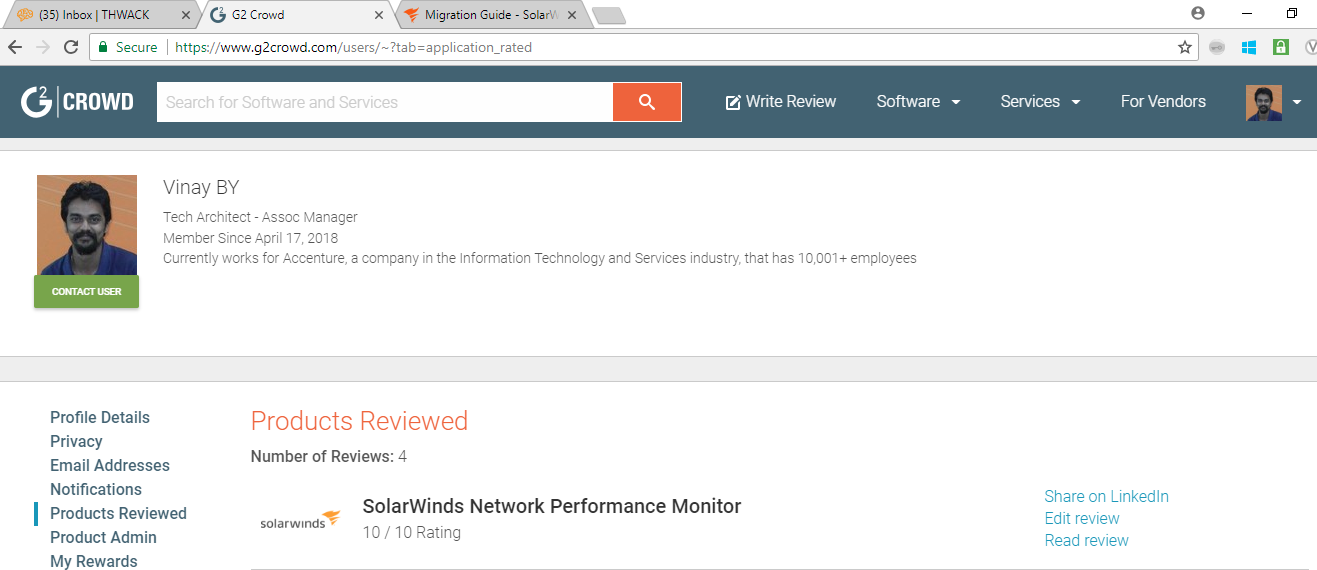Click Write Review in the header
1317x570 pixels.
pyautogui.click(x=781, y=102)
